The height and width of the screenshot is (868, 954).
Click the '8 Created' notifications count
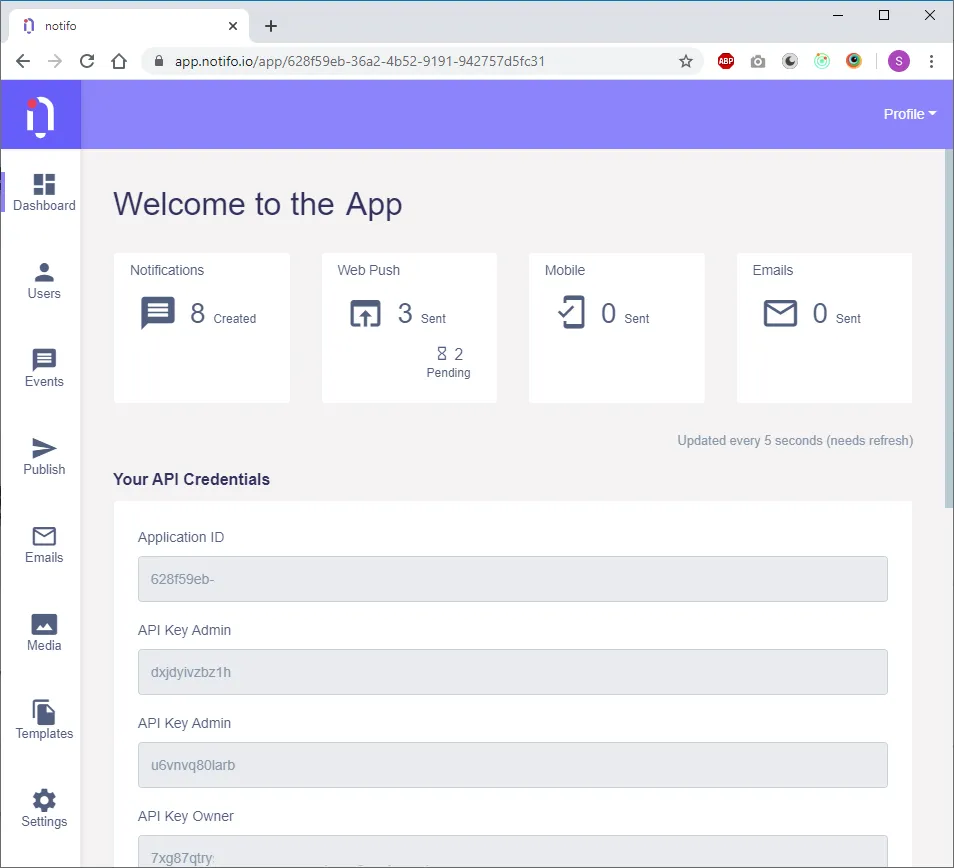(x=223, y=314)
